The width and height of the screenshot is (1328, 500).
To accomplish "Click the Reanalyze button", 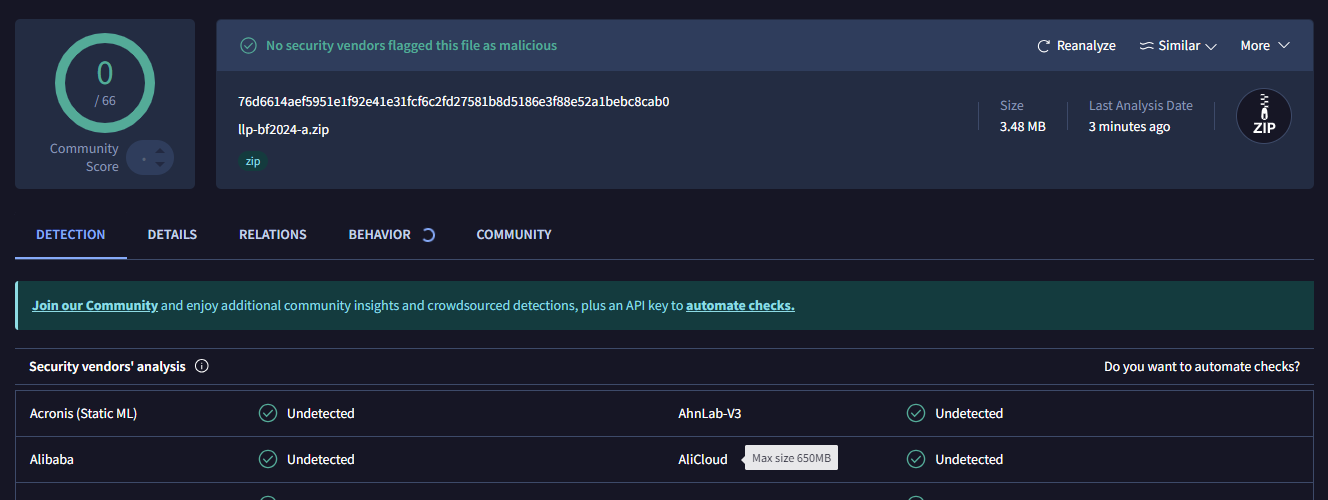I will click(x=1076, y=46).
